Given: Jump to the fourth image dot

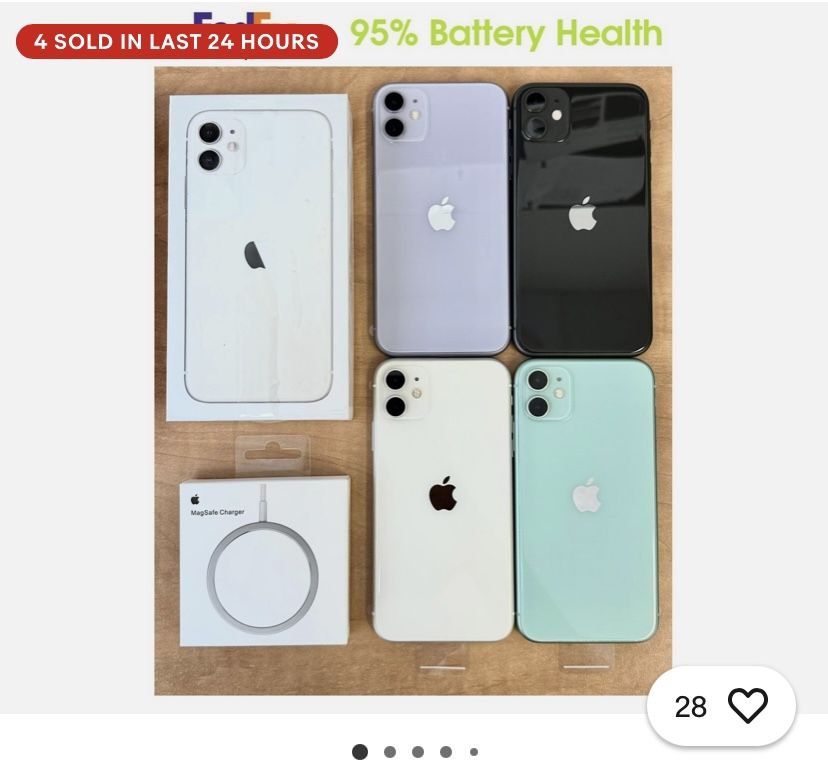Looking at the screenshot, I should click(x=446, y=752).
